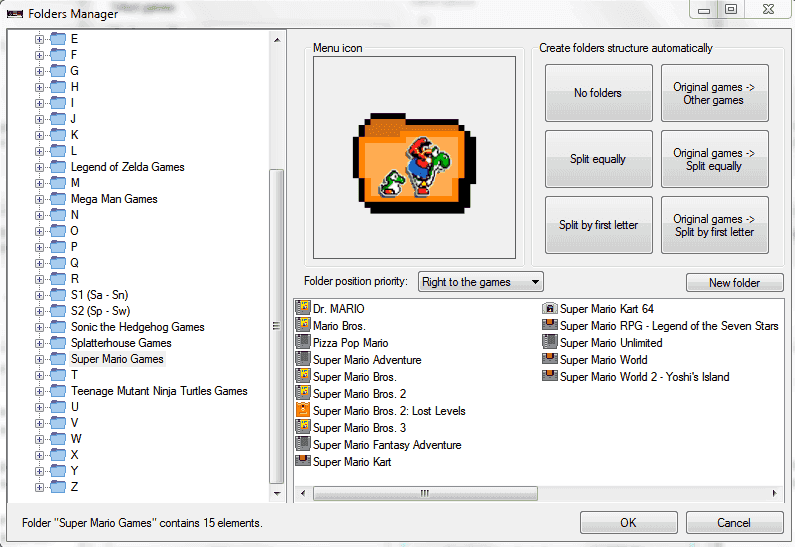Select Super Mario Bros. 2 in the game list
This screenshot has width=795, height=547.
(359, 393)
